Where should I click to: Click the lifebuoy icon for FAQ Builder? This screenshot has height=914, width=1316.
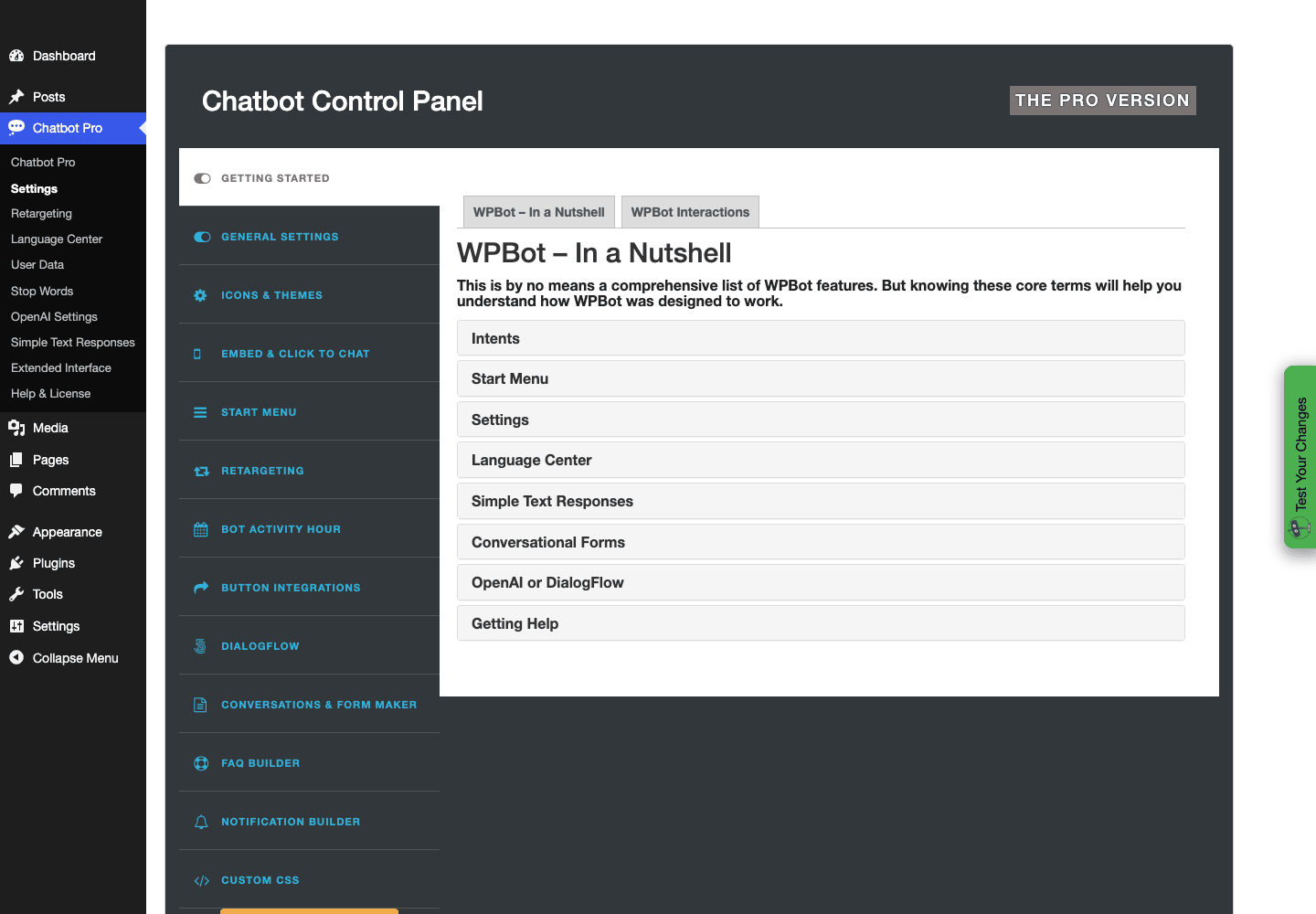201,763
